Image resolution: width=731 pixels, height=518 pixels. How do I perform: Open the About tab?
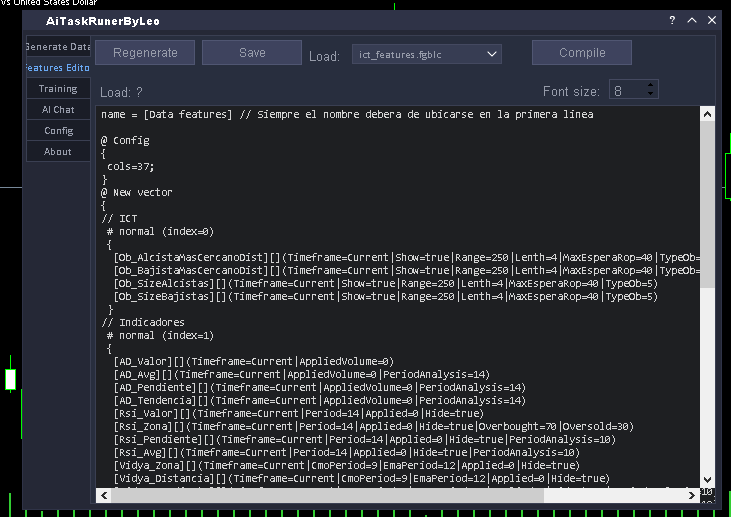point(57,152)
